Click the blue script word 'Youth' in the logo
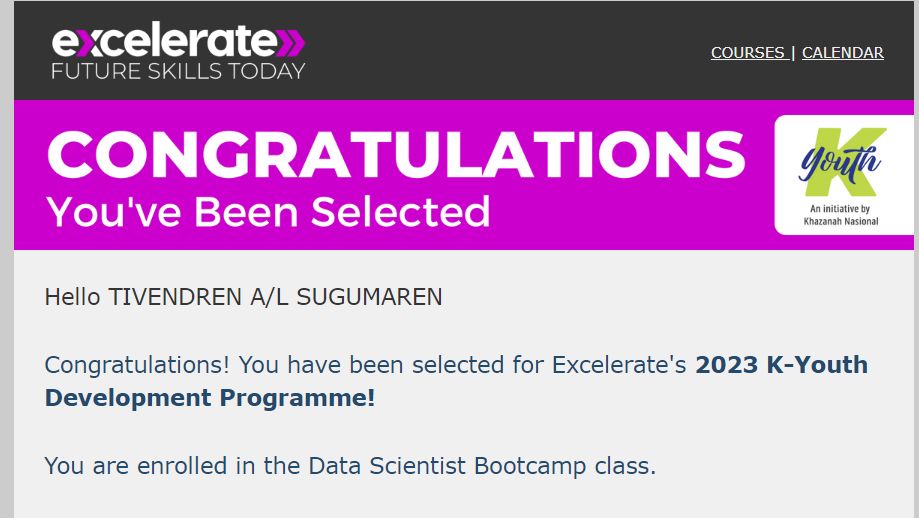 click(839, 163)
